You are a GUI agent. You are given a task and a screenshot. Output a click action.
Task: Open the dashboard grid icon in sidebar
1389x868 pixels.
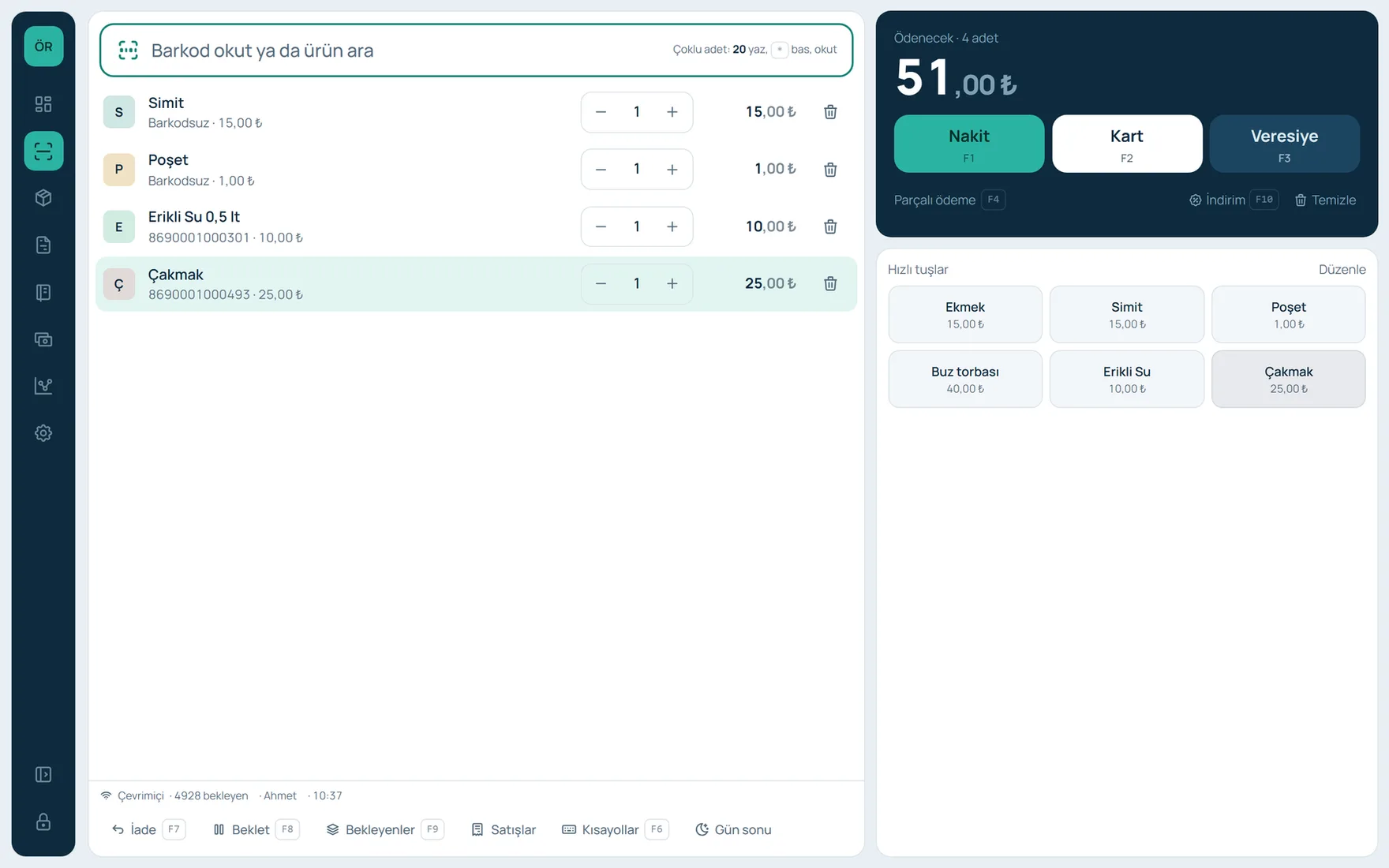[x=43, y=104]
